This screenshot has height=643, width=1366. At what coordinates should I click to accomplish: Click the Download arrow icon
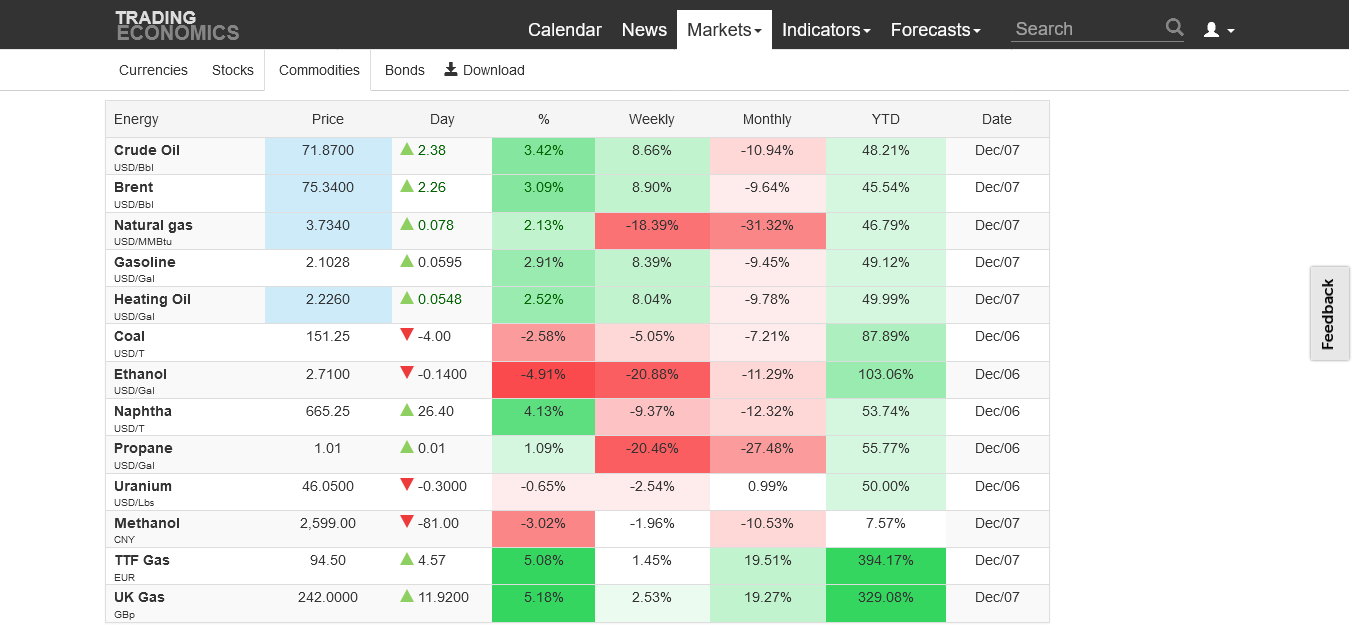click(451, 69)
